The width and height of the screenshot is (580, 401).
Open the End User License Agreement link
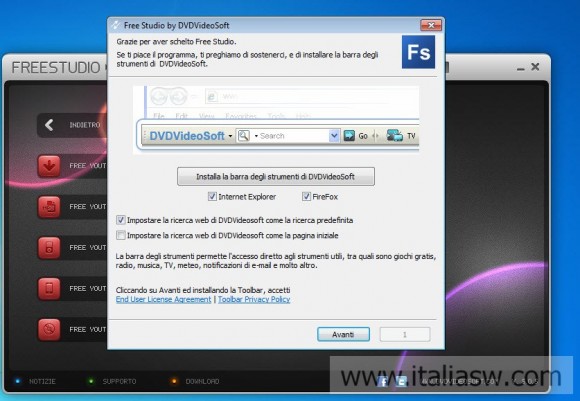tap(163, 299)
